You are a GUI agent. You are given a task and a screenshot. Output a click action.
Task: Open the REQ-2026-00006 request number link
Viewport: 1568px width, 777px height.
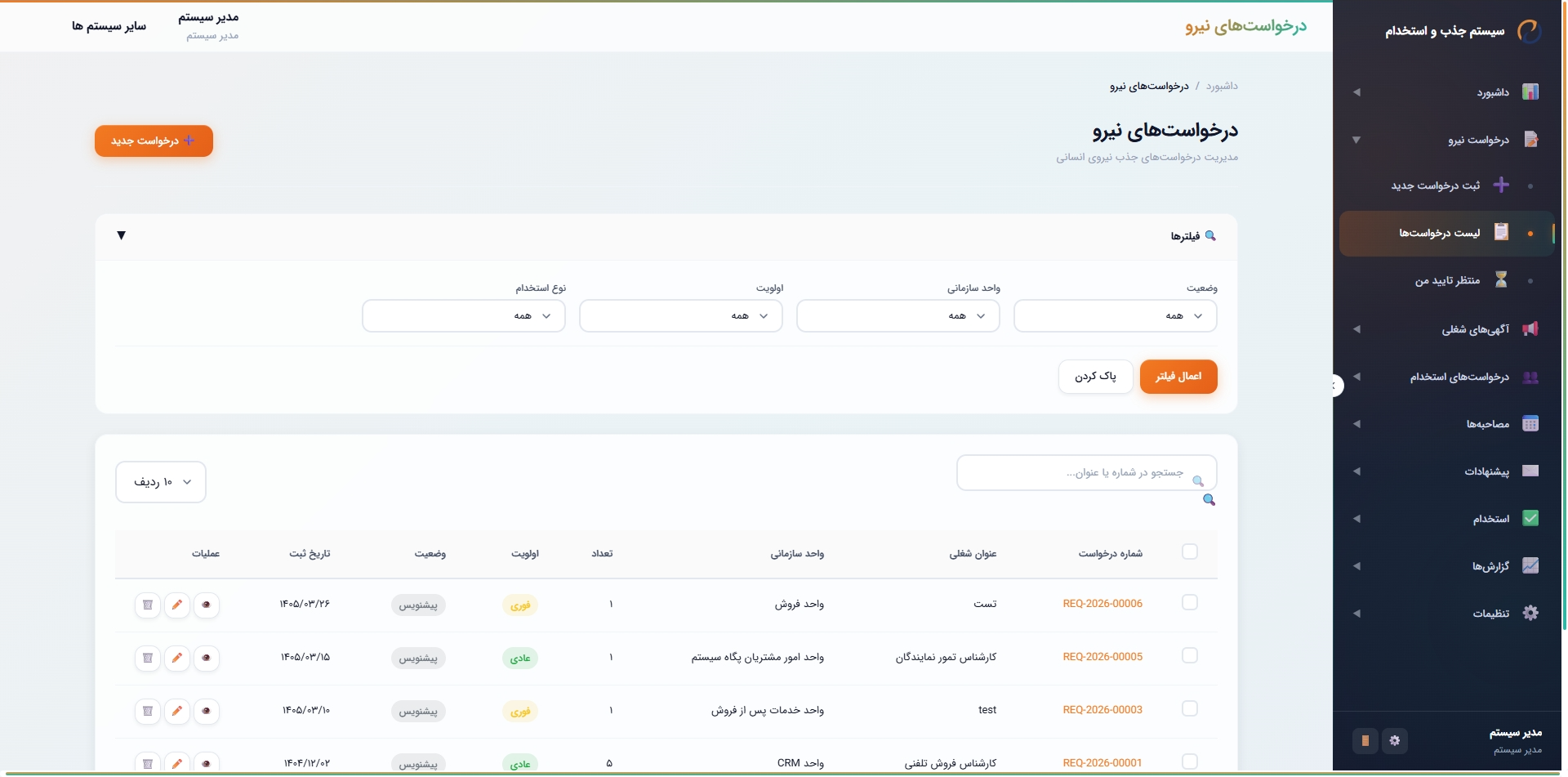tap(1102, 604)
